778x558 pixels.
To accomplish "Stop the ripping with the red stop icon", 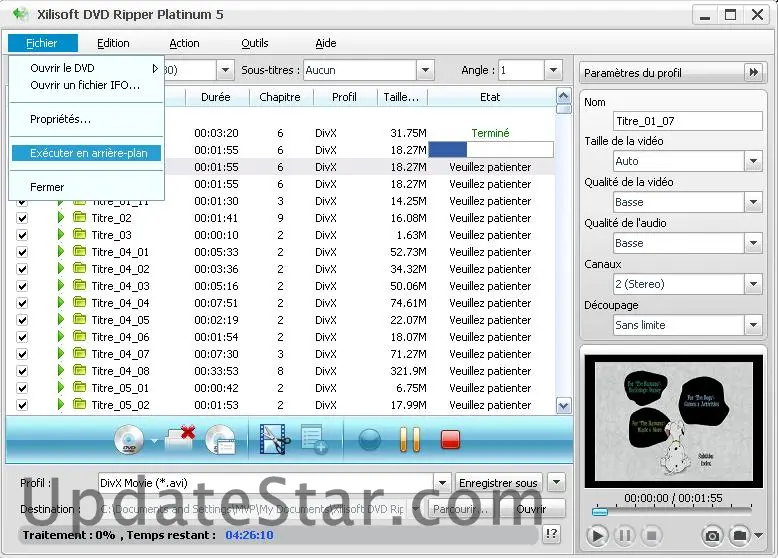I will click(x=450, y=439).
